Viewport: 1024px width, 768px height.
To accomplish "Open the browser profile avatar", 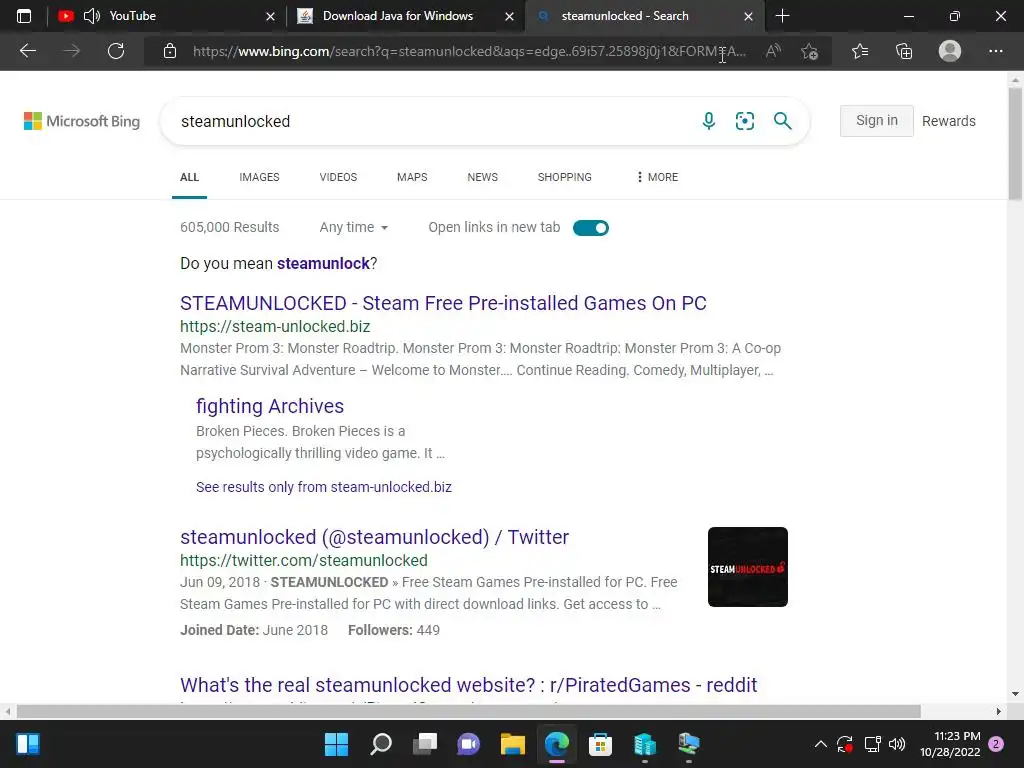I will (x=950, y=51).
